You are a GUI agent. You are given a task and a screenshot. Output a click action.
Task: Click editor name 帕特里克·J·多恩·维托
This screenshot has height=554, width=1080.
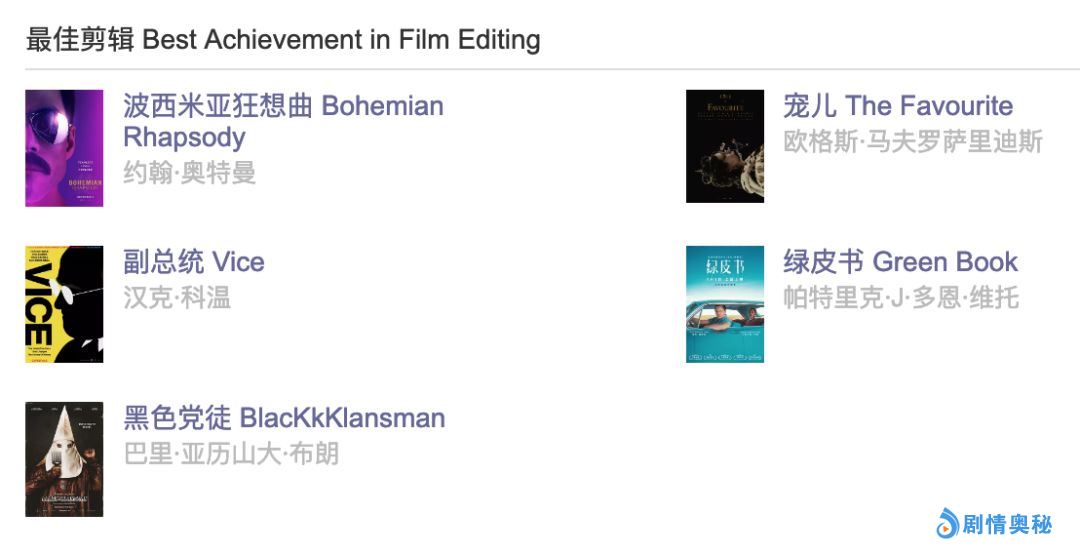tap(900, 297)
